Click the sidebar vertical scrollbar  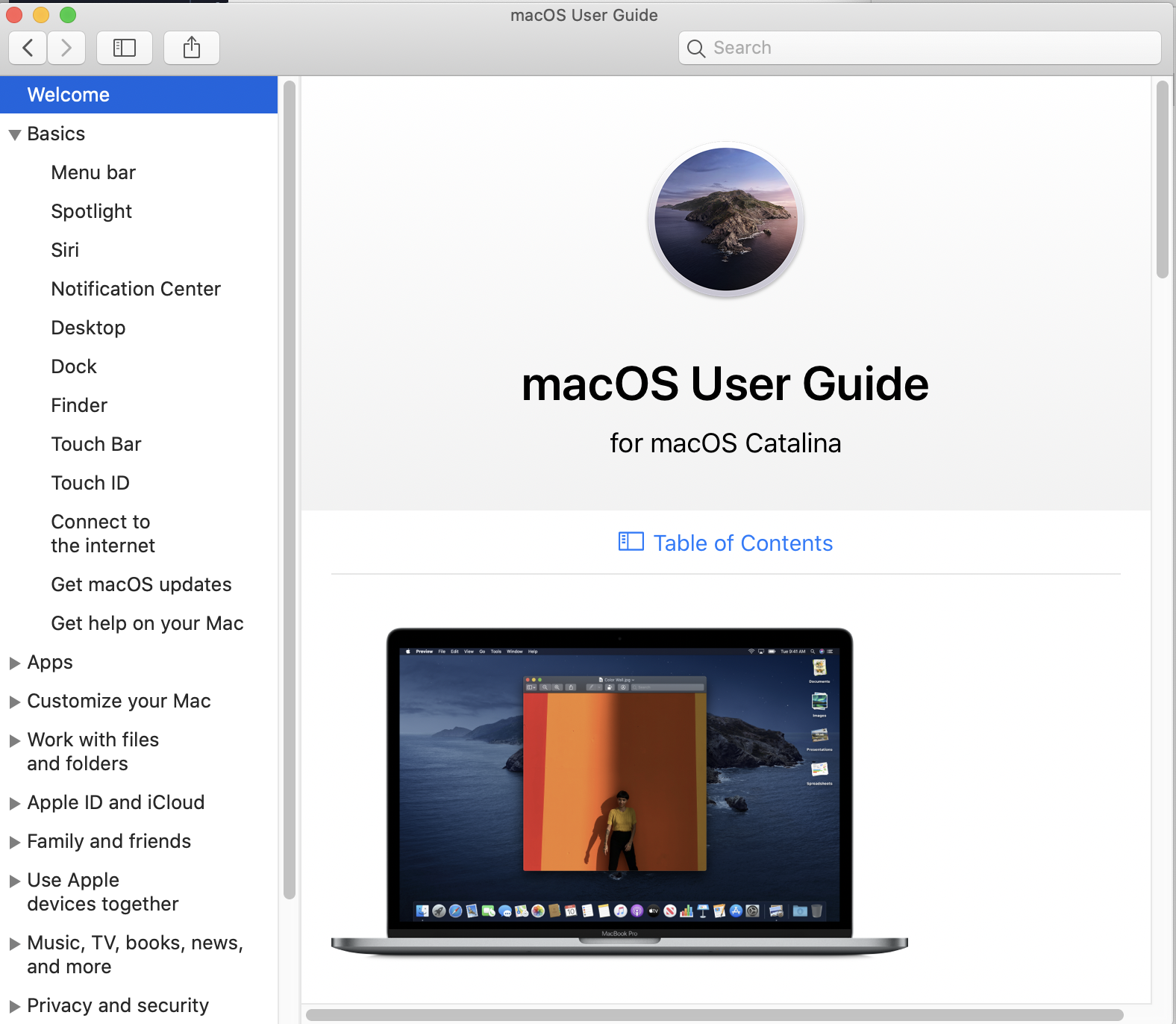pyautogui.click(x=290, y=490)
